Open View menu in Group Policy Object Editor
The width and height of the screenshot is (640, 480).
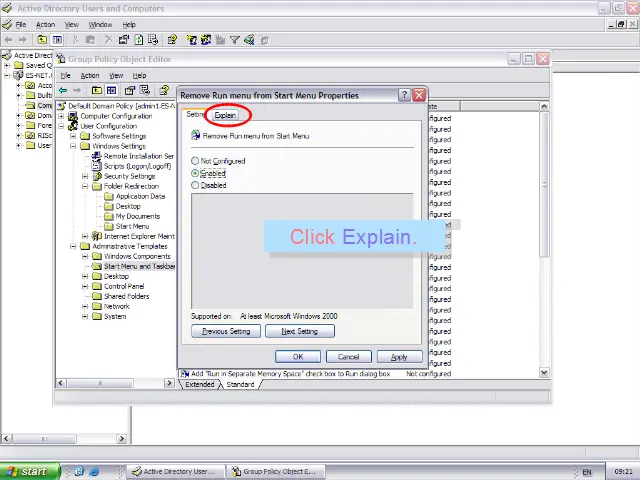[x=116, y=76]
